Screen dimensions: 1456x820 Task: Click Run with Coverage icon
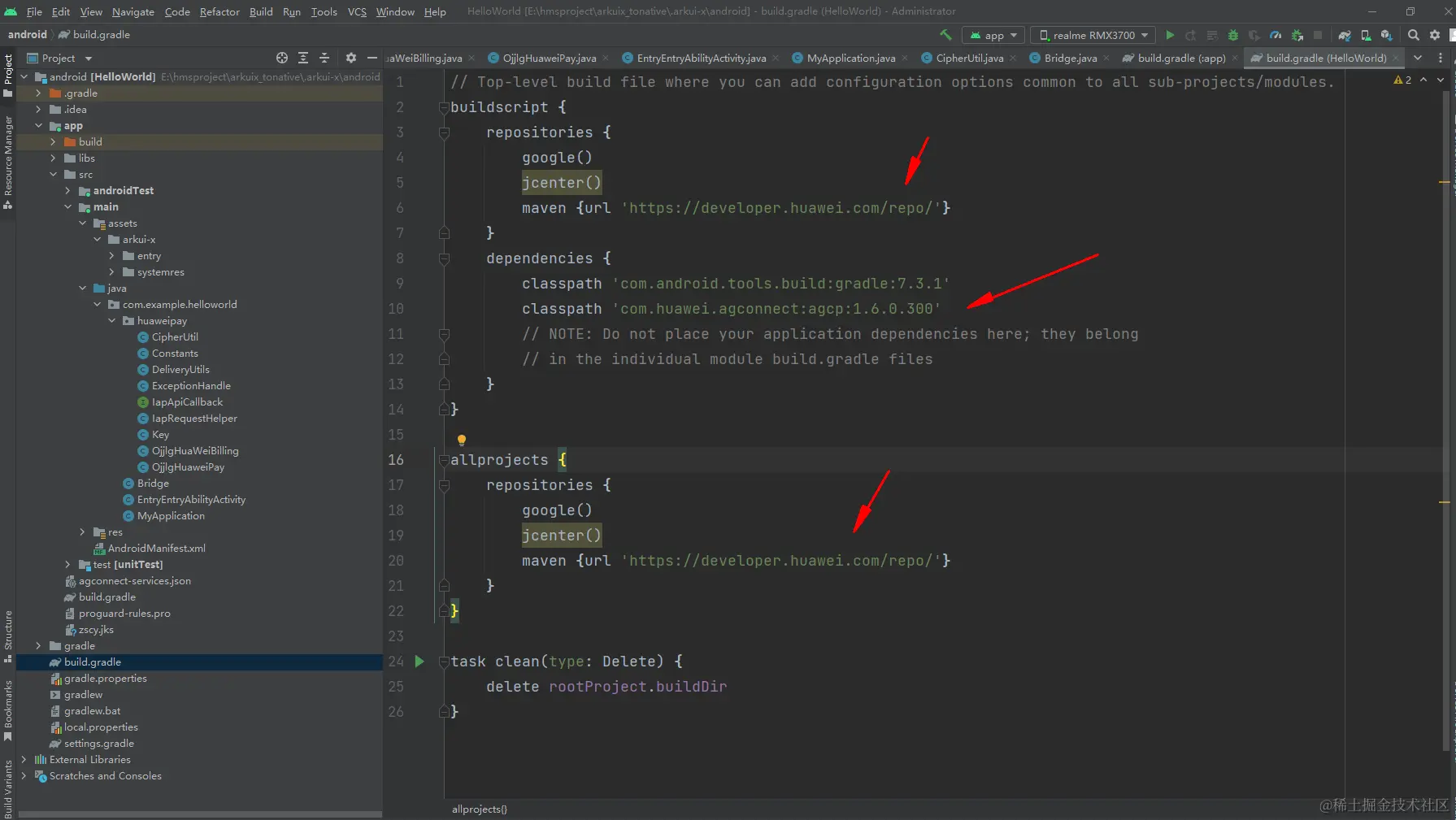[x=1254, y=35]
